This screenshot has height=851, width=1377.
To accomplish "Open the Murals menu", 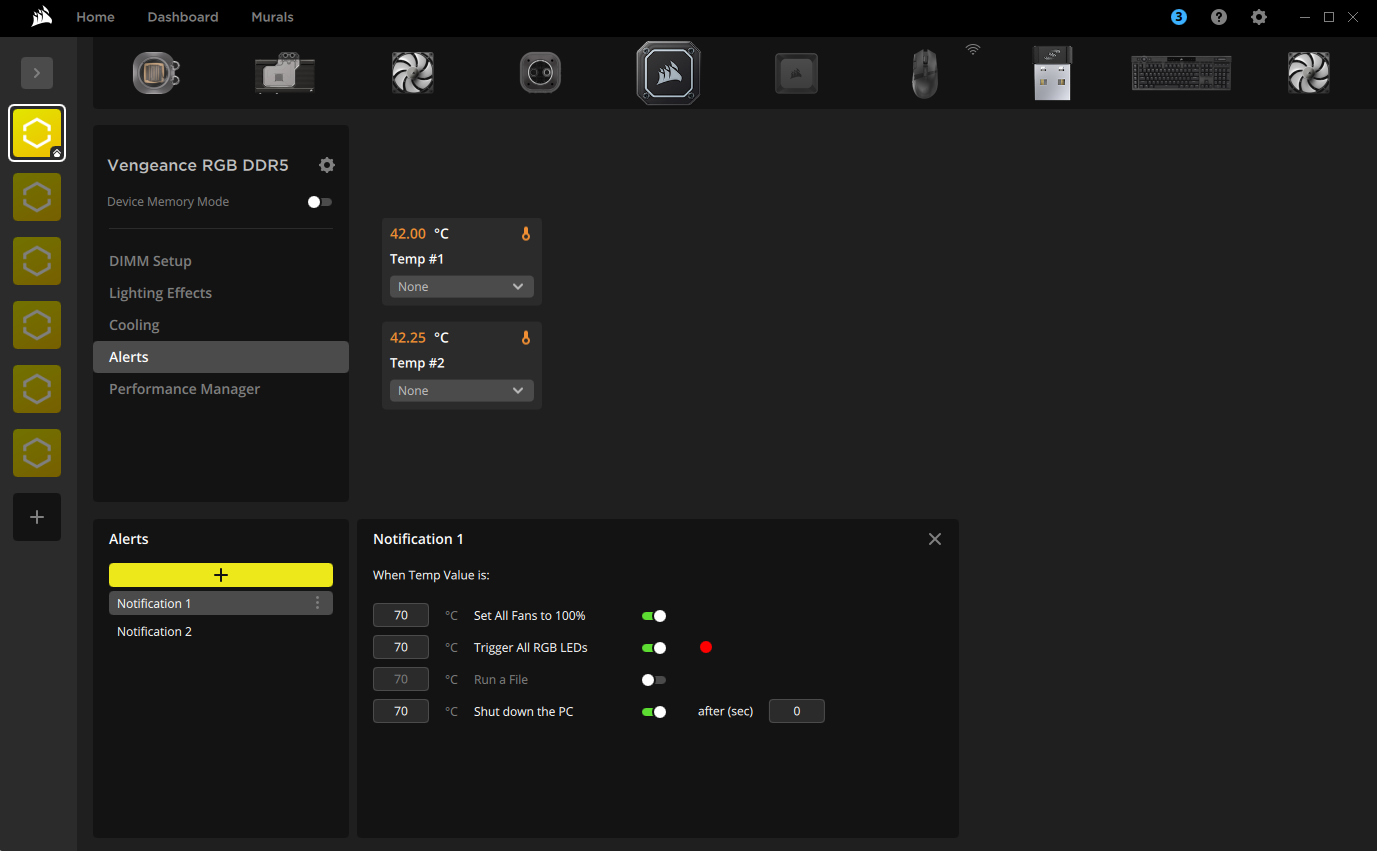I will pyautogui.click(x=272, y=17).
